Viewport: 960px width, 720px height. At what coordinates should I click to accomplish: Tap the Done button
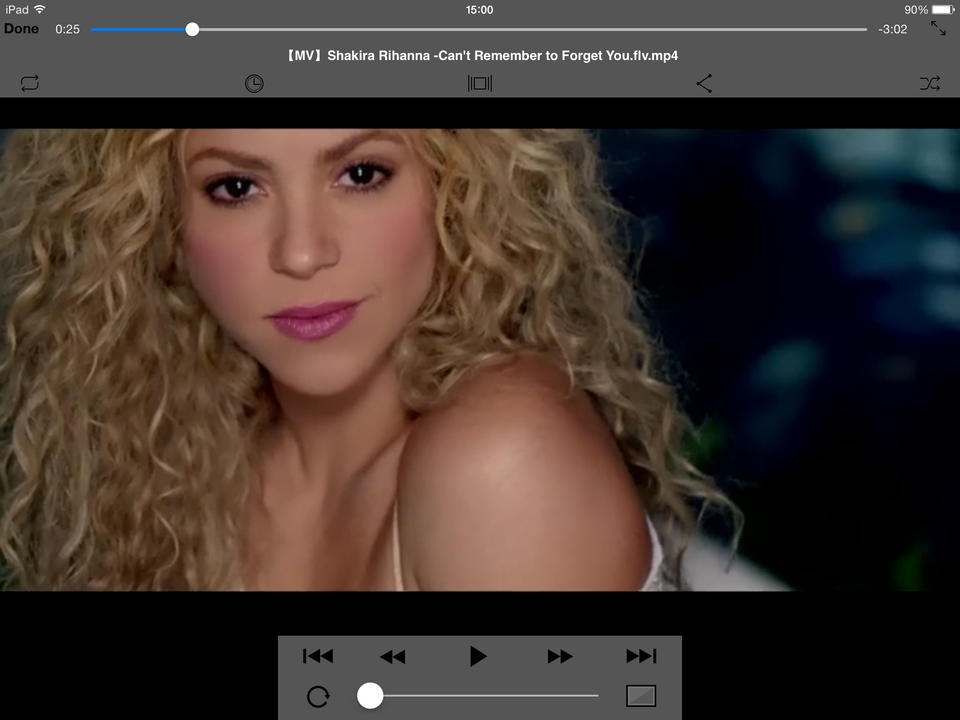(x=21, y=29)
